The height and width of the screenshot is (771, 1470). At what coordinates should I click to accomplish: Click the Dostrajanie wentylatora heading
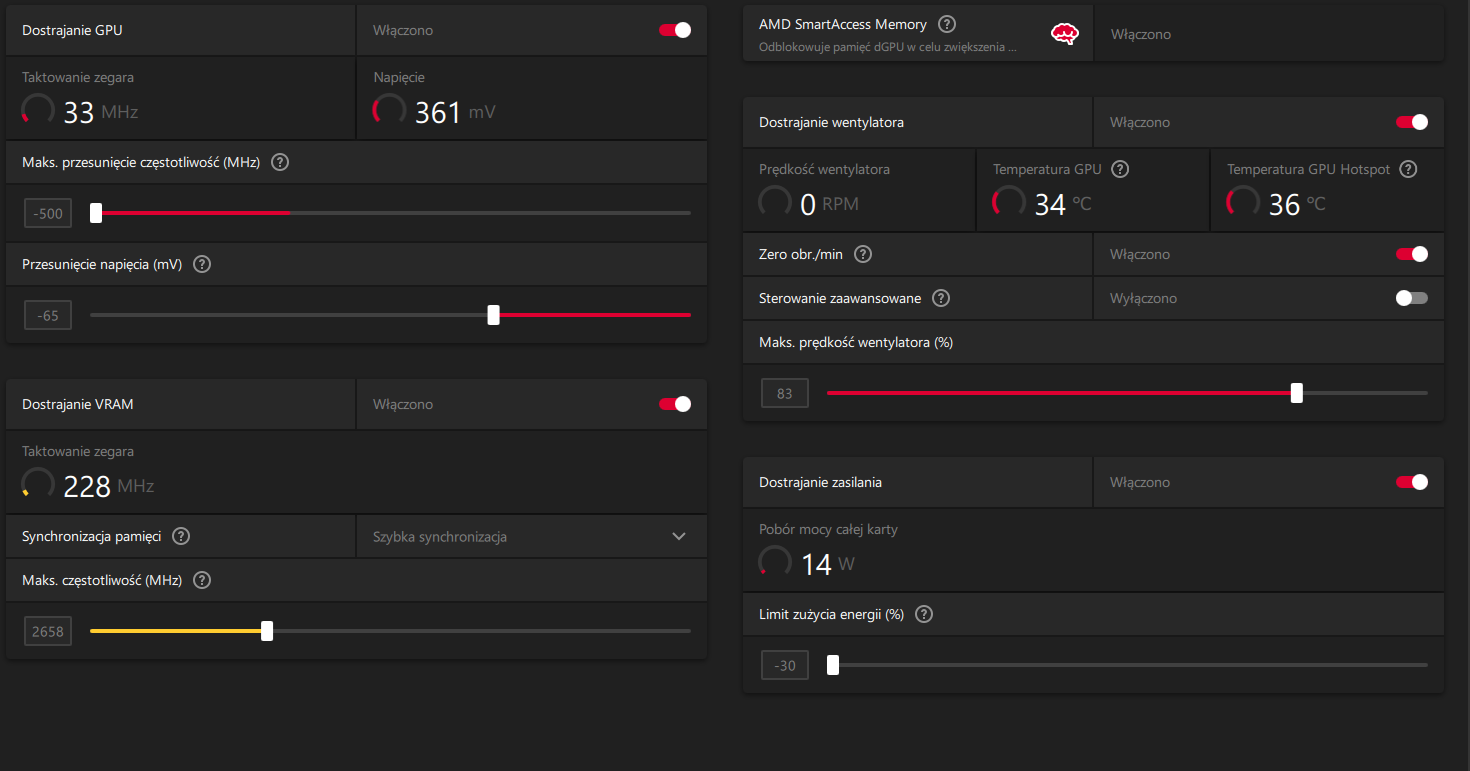832,122
